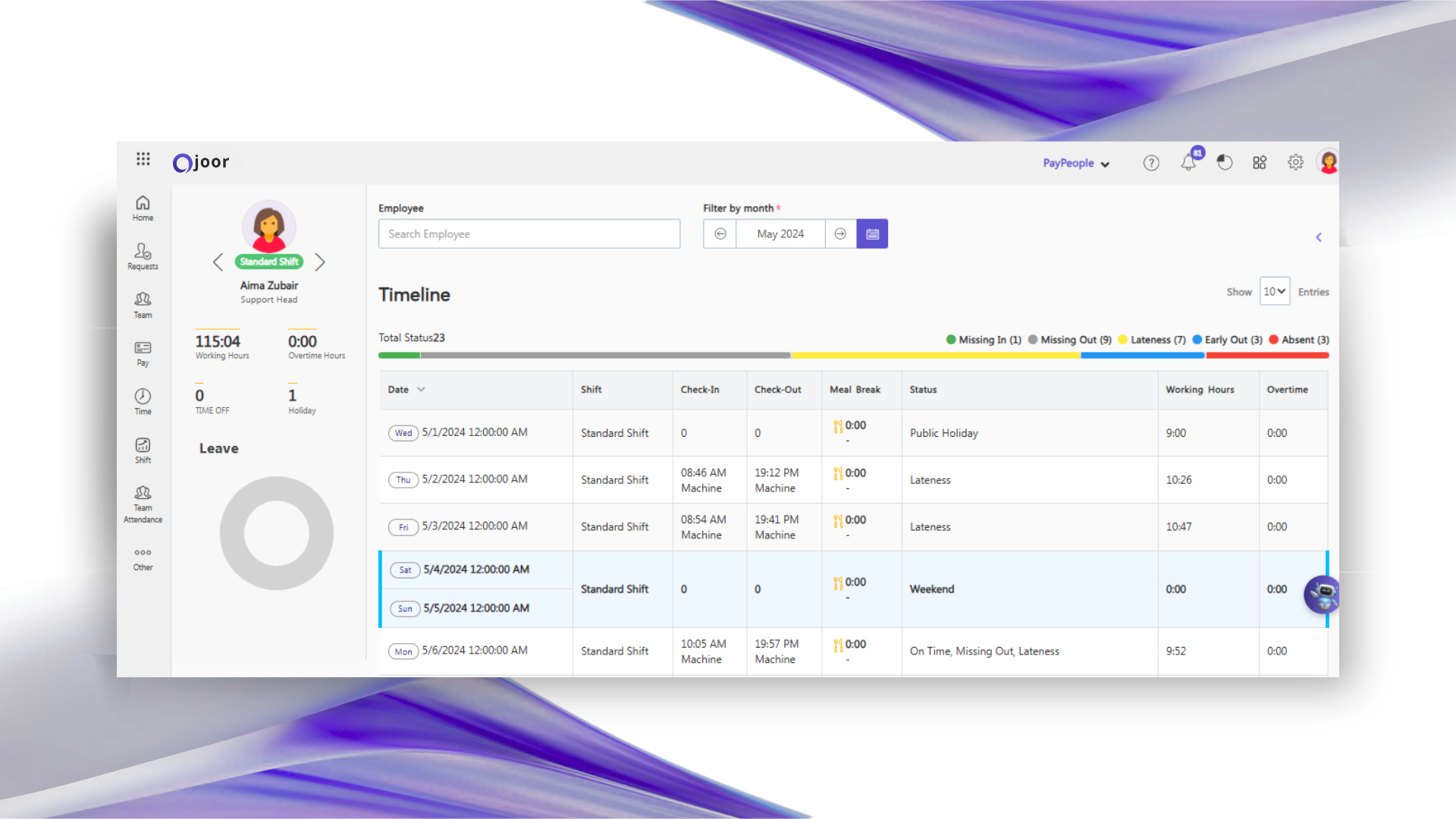Viewport: 1456px width, 819px height.
Task: Open the Show entries dropdown
Action: [1274, 291]
